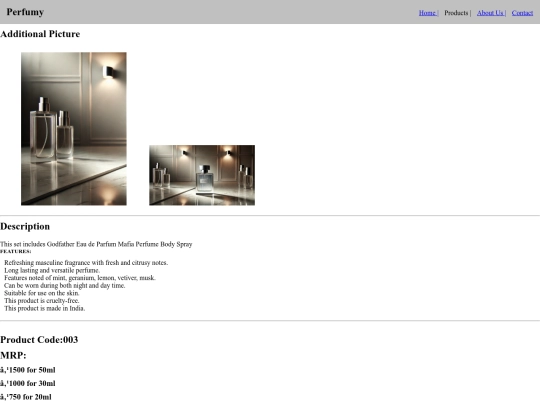
Task: View the wide perfume bottle picture
Action: (202, 175)
